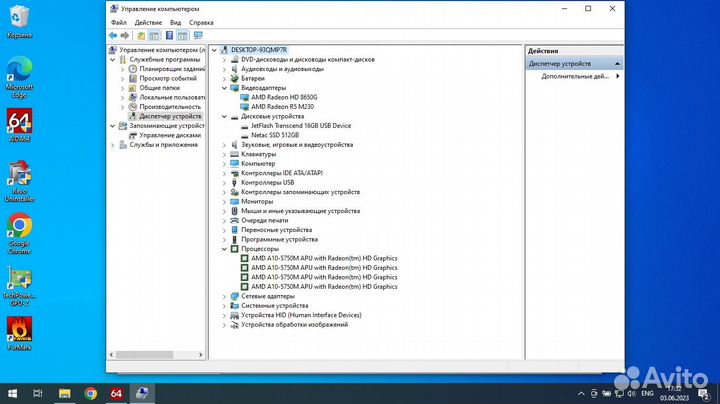This screenshot has width=720, height=404.
Task: Open AIDA64 desktop icon
Action: point(19,125)
